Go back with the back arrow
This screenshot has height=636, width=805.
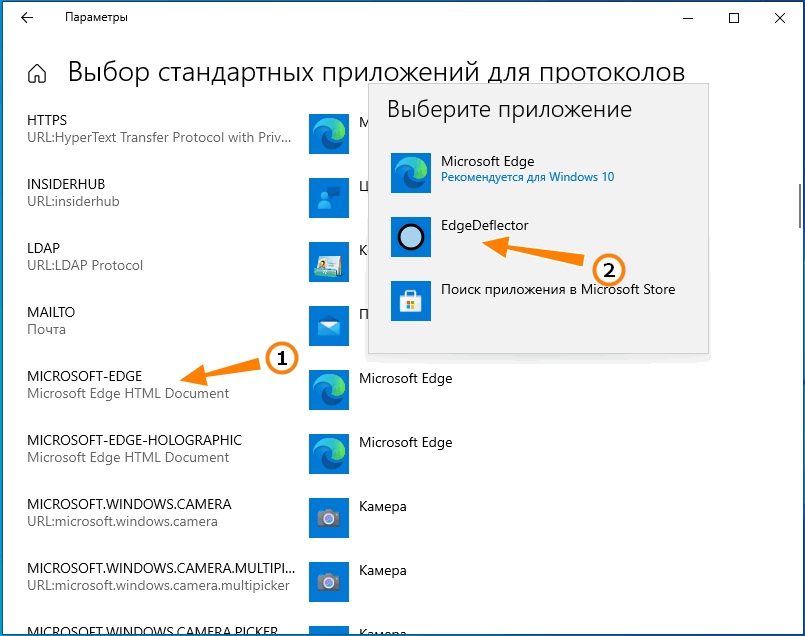pyautogui.click(x=27, y=17)
